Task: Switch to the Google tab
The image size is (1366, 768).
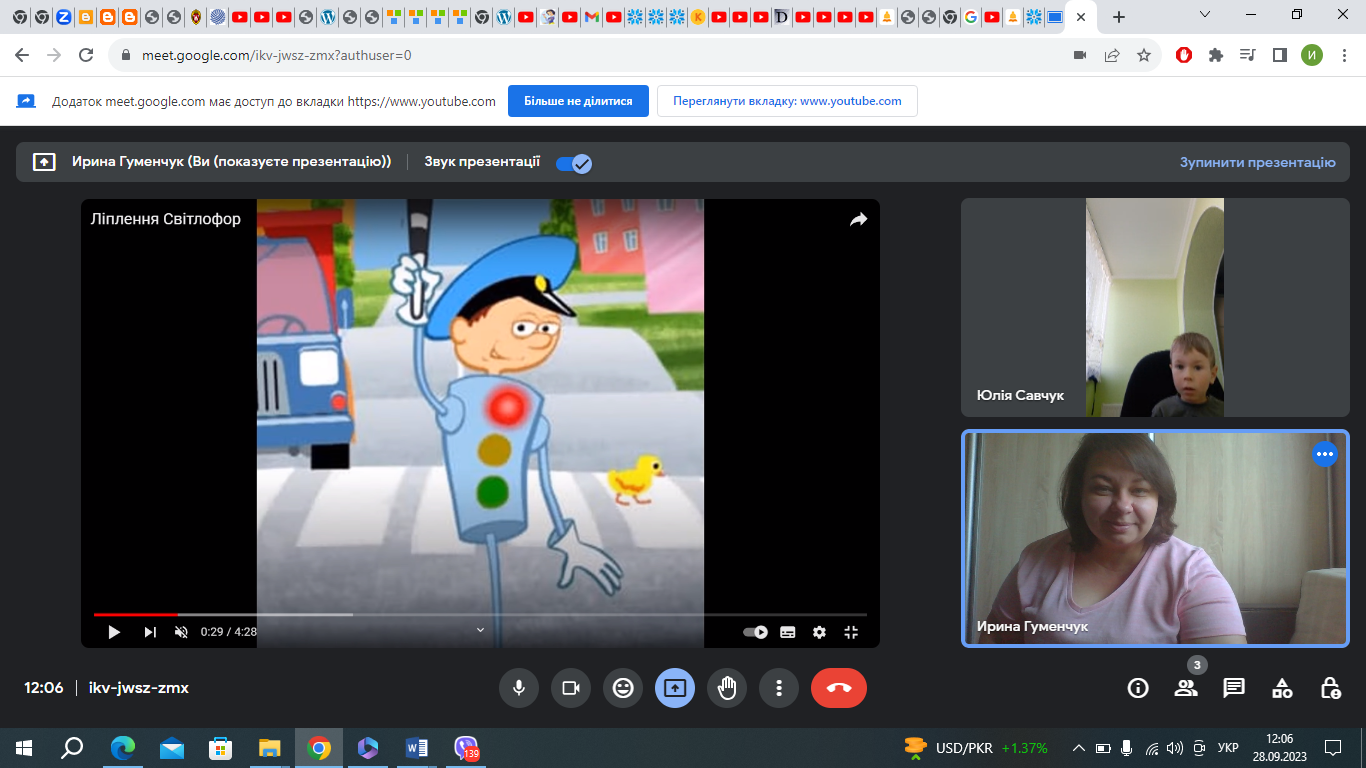Action: point(971,17)
